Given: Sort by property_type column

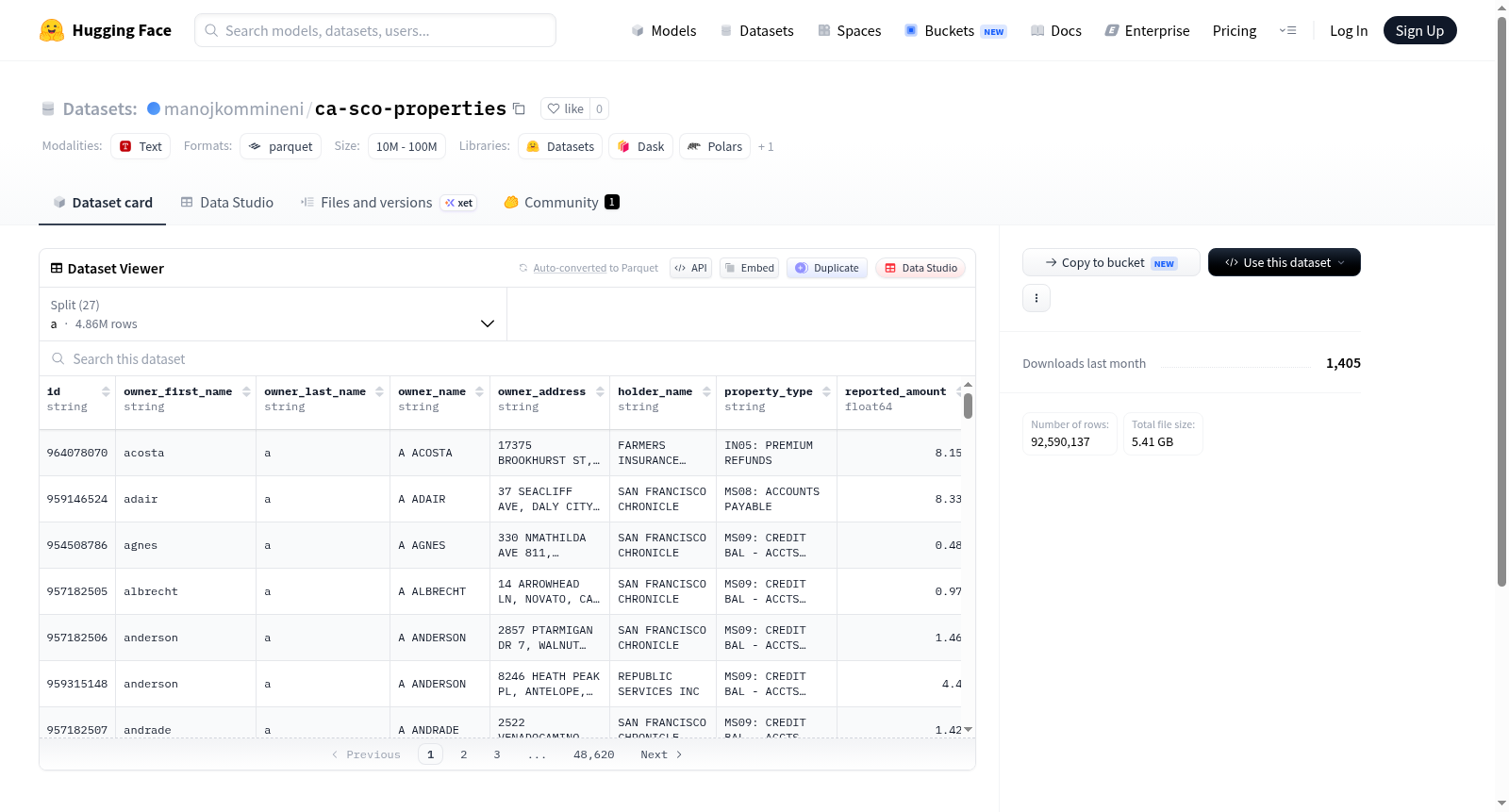Looking at the screenshot, I should click(826, 391).
